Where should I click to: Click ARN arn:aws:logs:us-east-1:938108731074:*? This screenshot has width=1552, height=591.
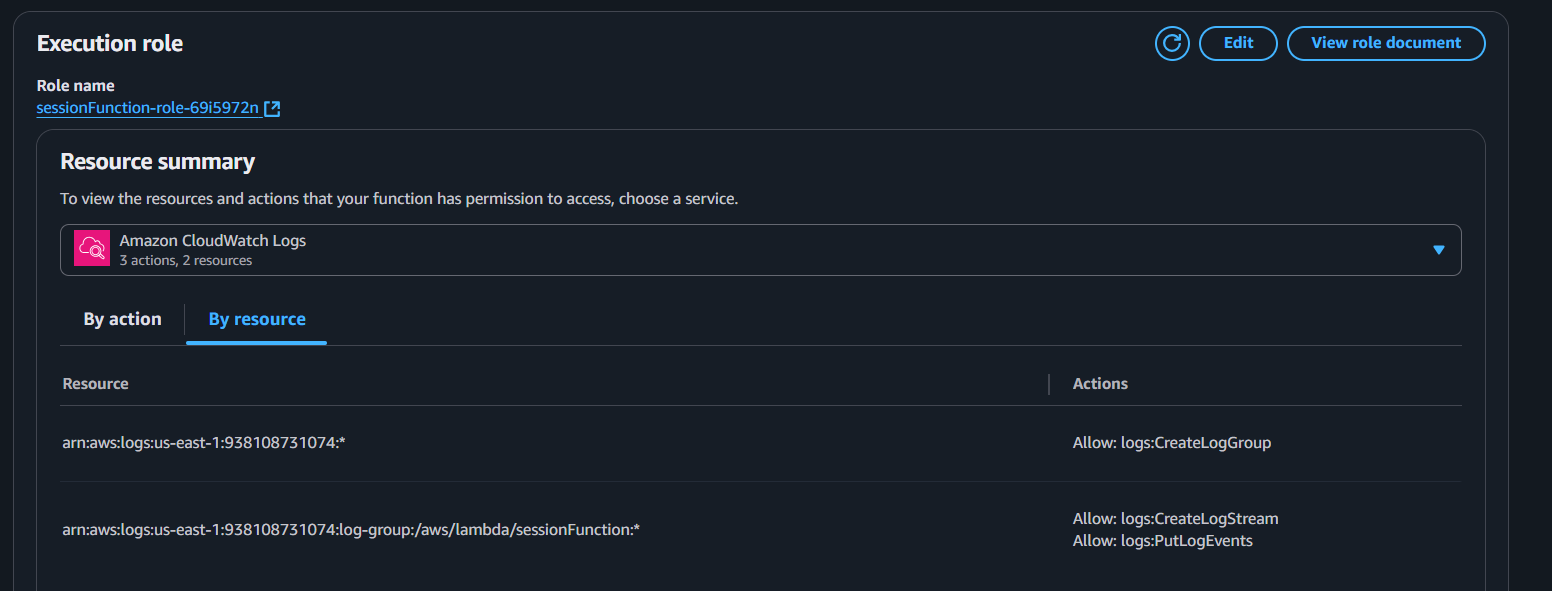click(204, 443)
